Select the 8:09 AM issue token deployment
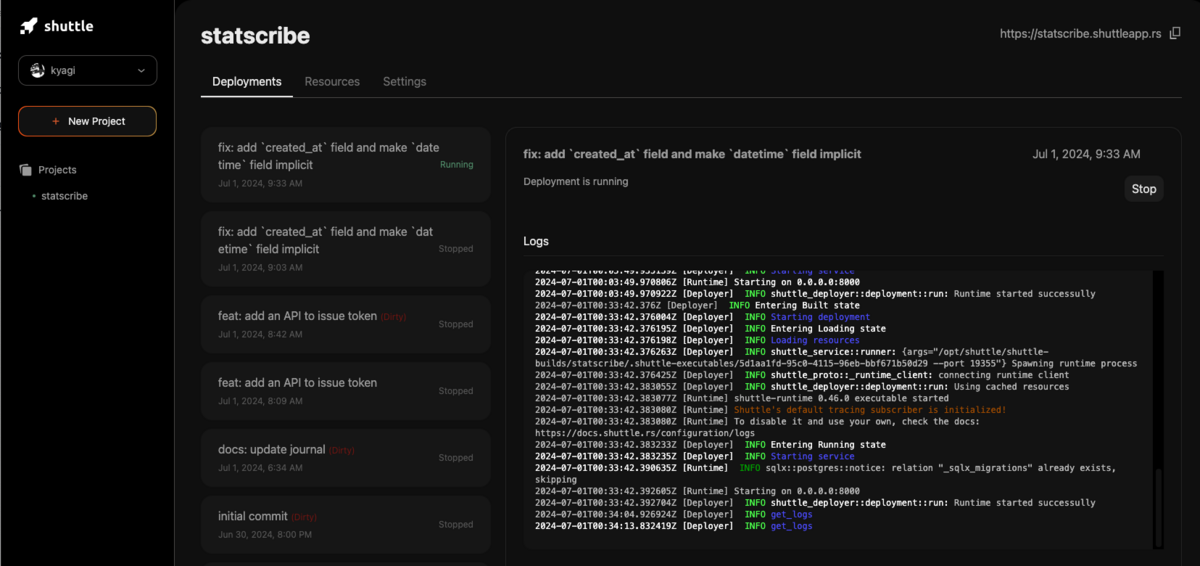 pos(346,391)
